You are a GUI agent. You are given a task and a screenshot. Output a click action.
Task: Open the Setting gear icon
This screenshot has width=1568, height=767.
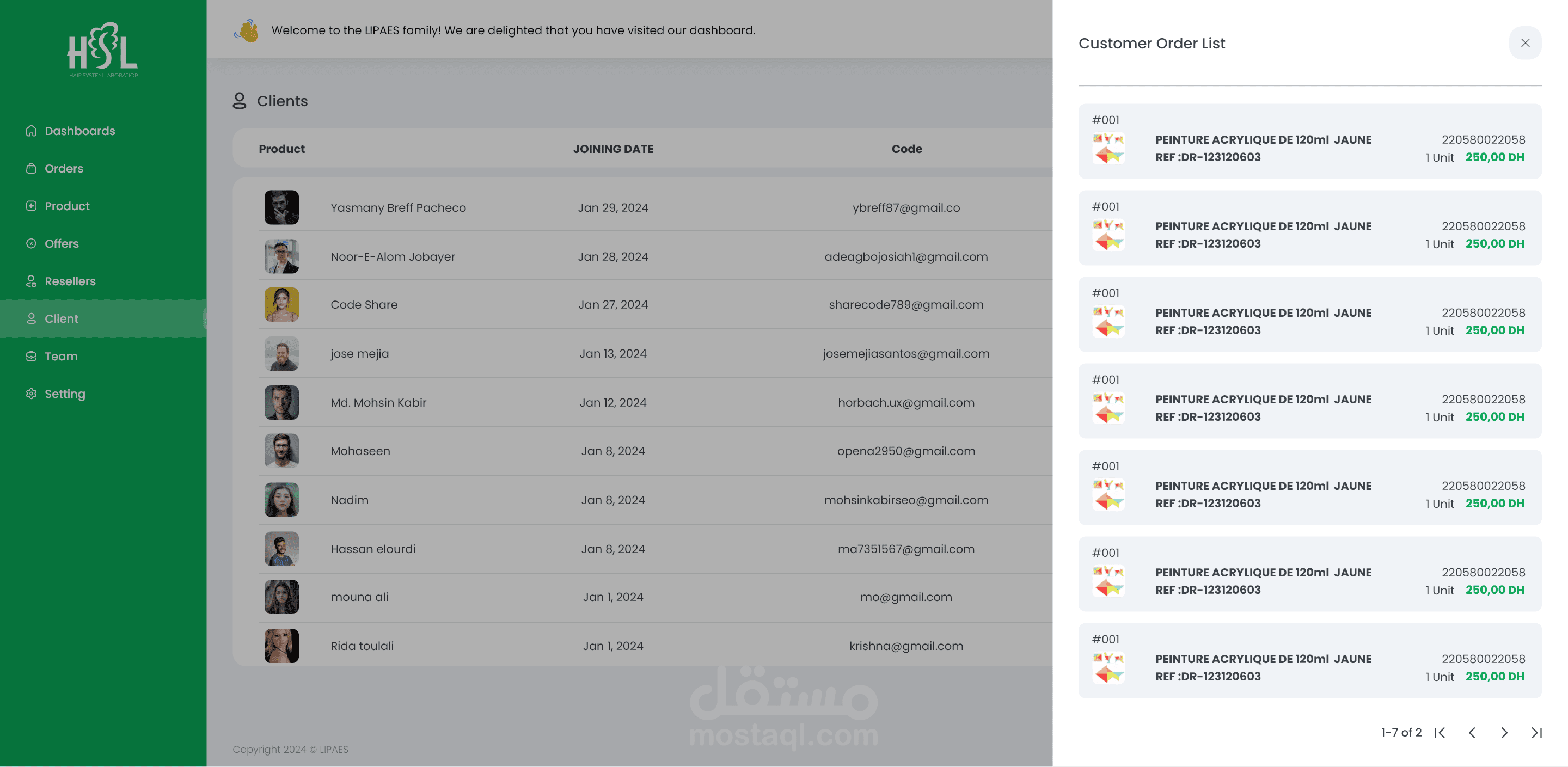pyautogui.click(x=31, y=394)
